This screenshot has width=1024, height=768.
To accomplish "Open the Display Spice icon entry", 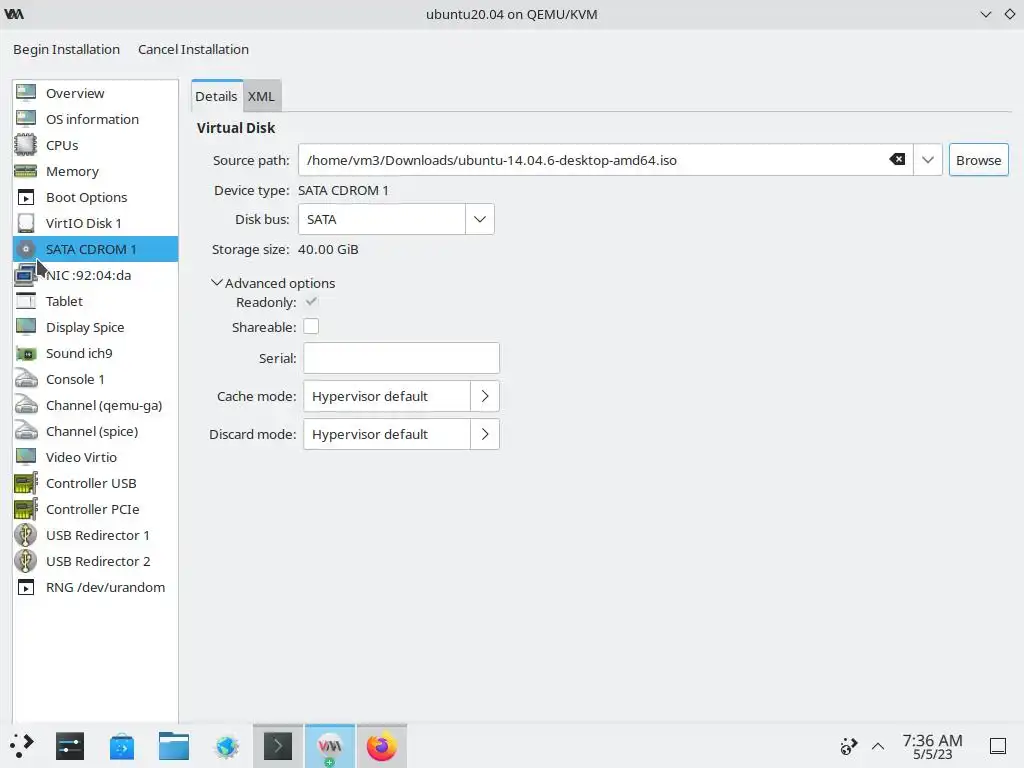I will pos(26,327).
